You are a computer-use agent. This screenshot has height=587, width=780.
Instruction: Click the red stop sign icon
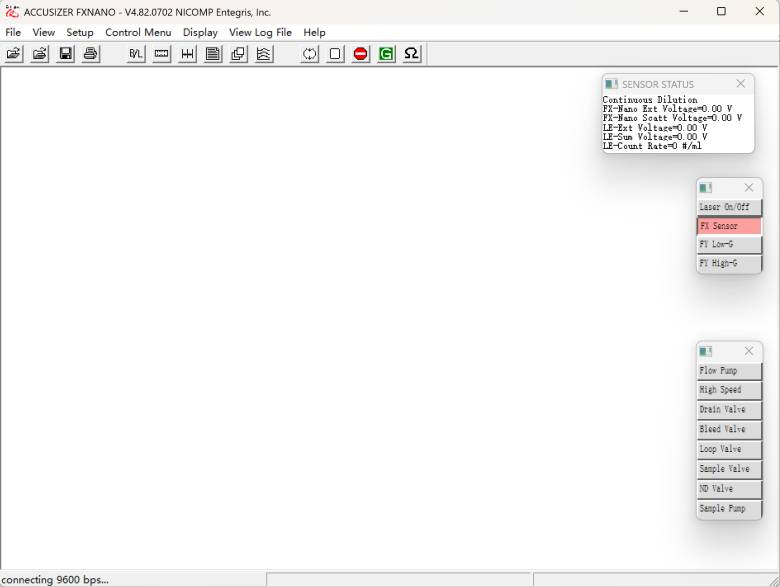(361, 54)
